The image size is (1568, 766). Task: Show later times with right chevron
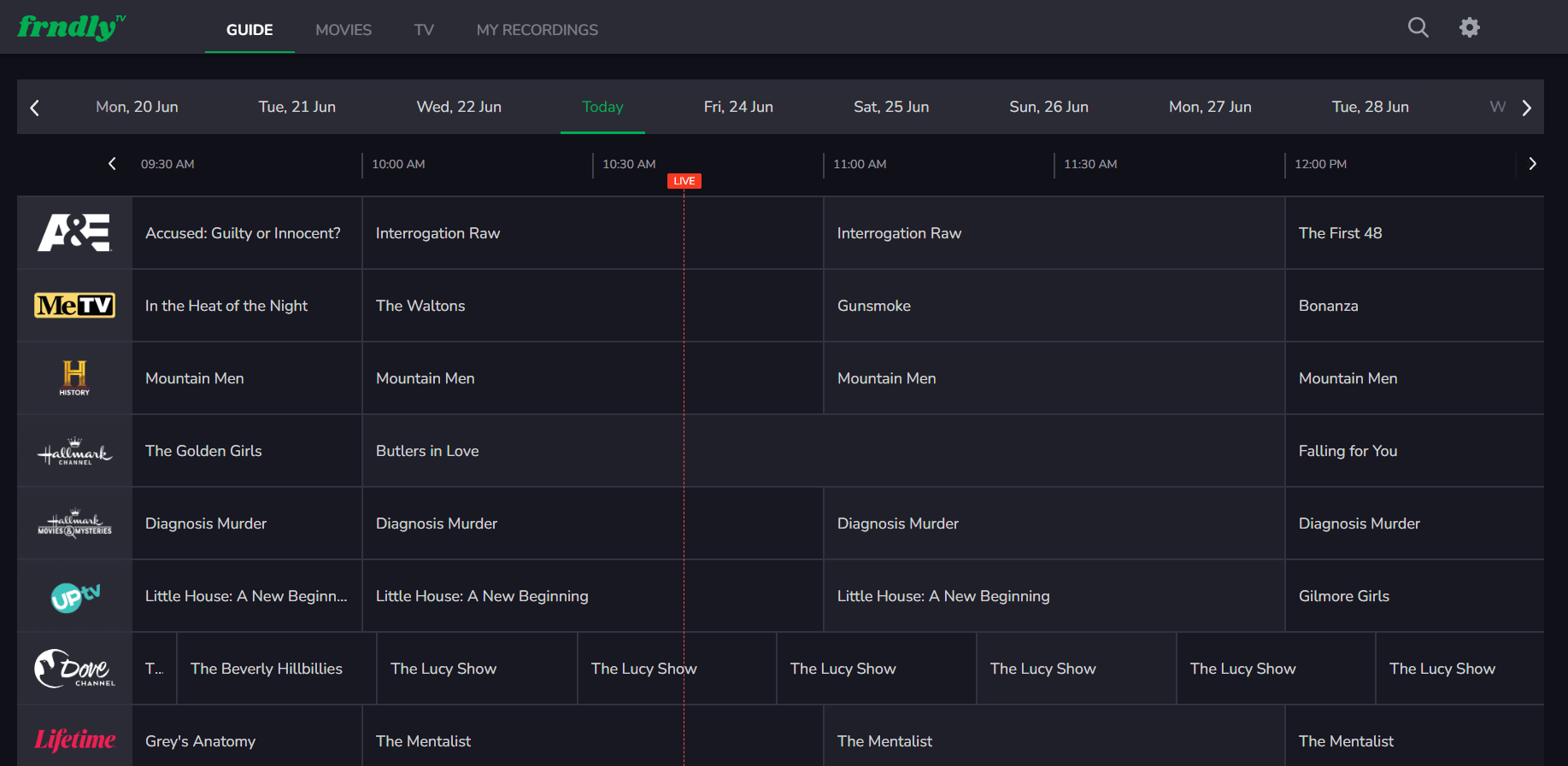click(1532, 164)
